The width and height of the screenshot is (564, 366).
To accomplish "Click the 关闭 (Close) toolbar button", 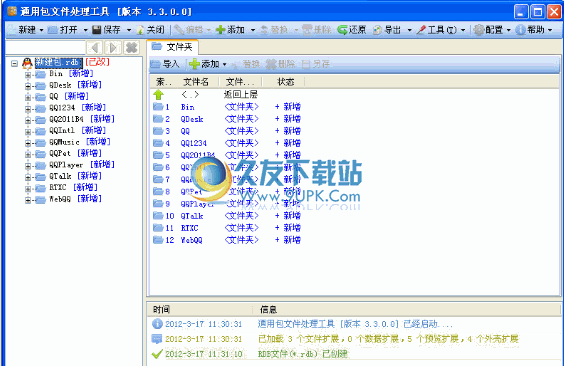I will coord(150,30).
